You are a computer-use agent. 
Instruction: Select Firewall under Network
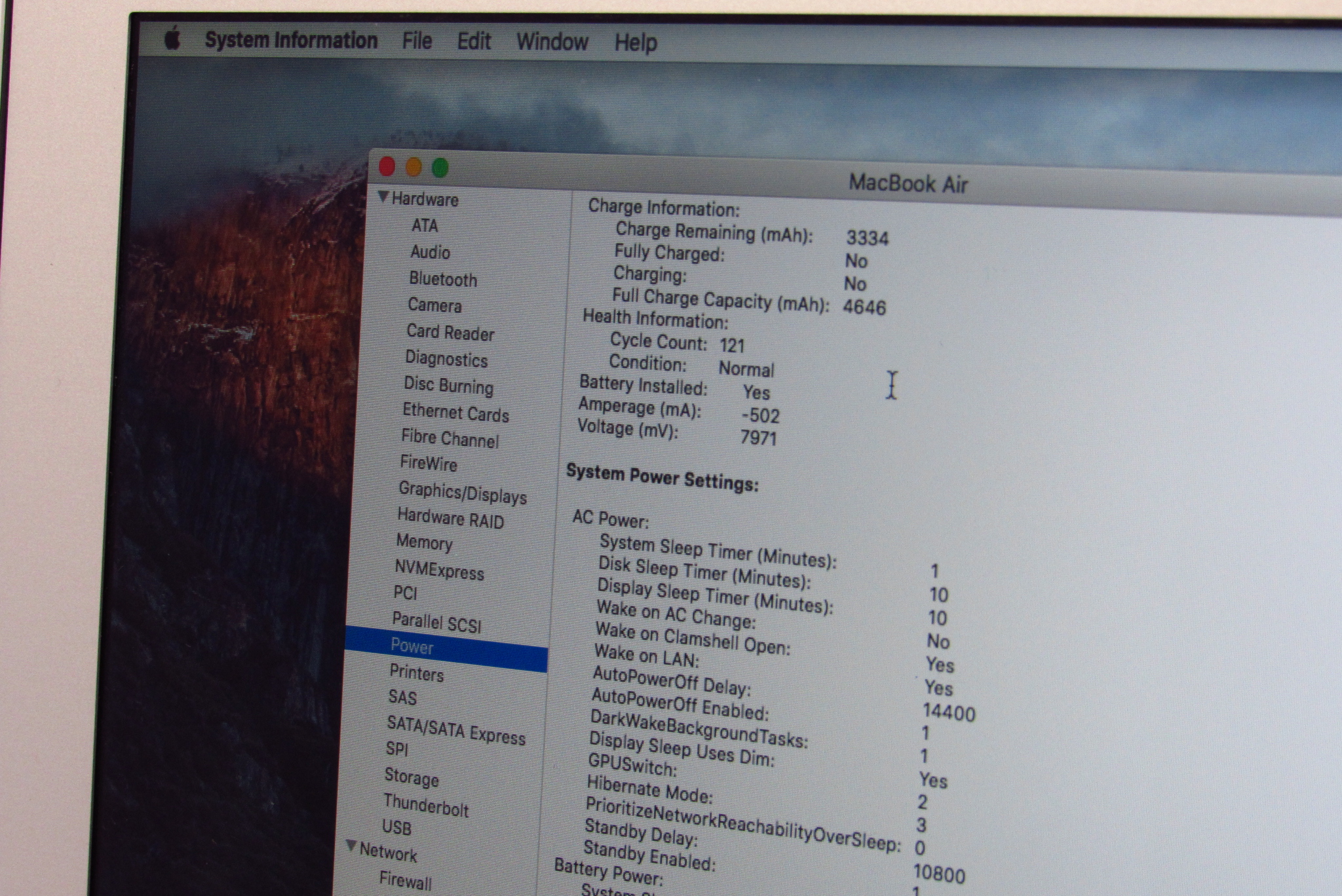(x=405, y=880)
